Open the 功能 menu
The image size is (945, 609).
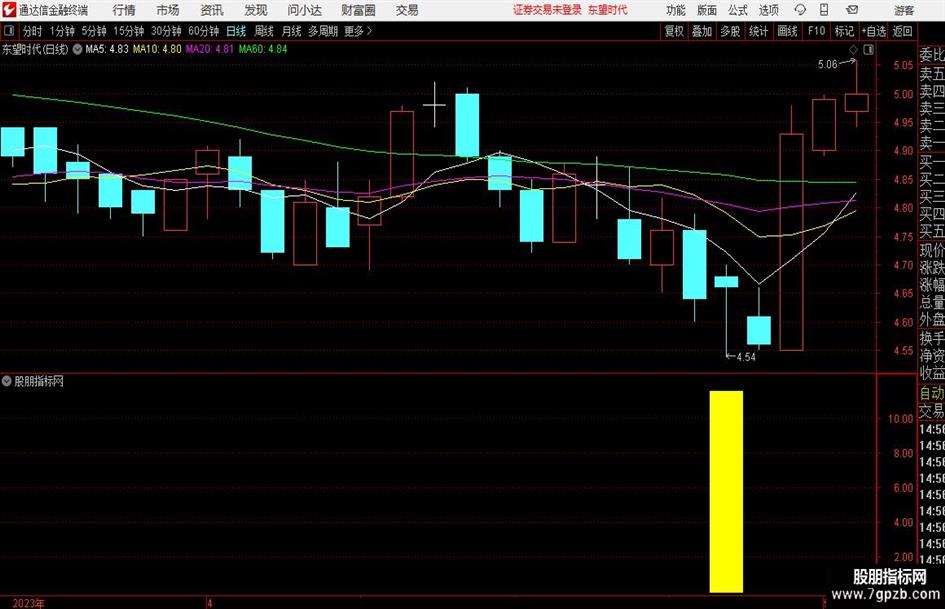[676, 10]
